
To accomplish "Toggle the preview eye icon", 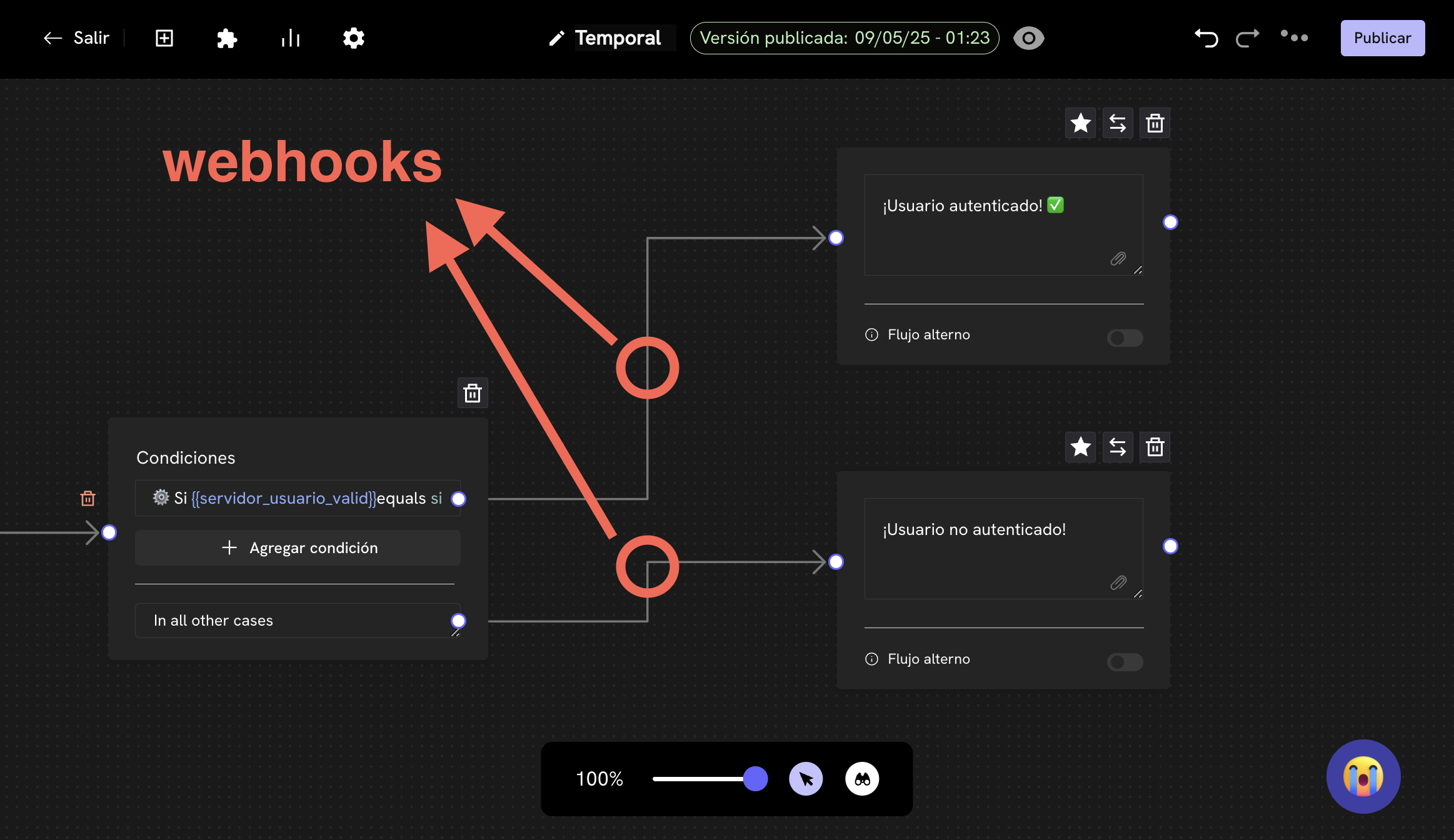I will coord(1028,39).
